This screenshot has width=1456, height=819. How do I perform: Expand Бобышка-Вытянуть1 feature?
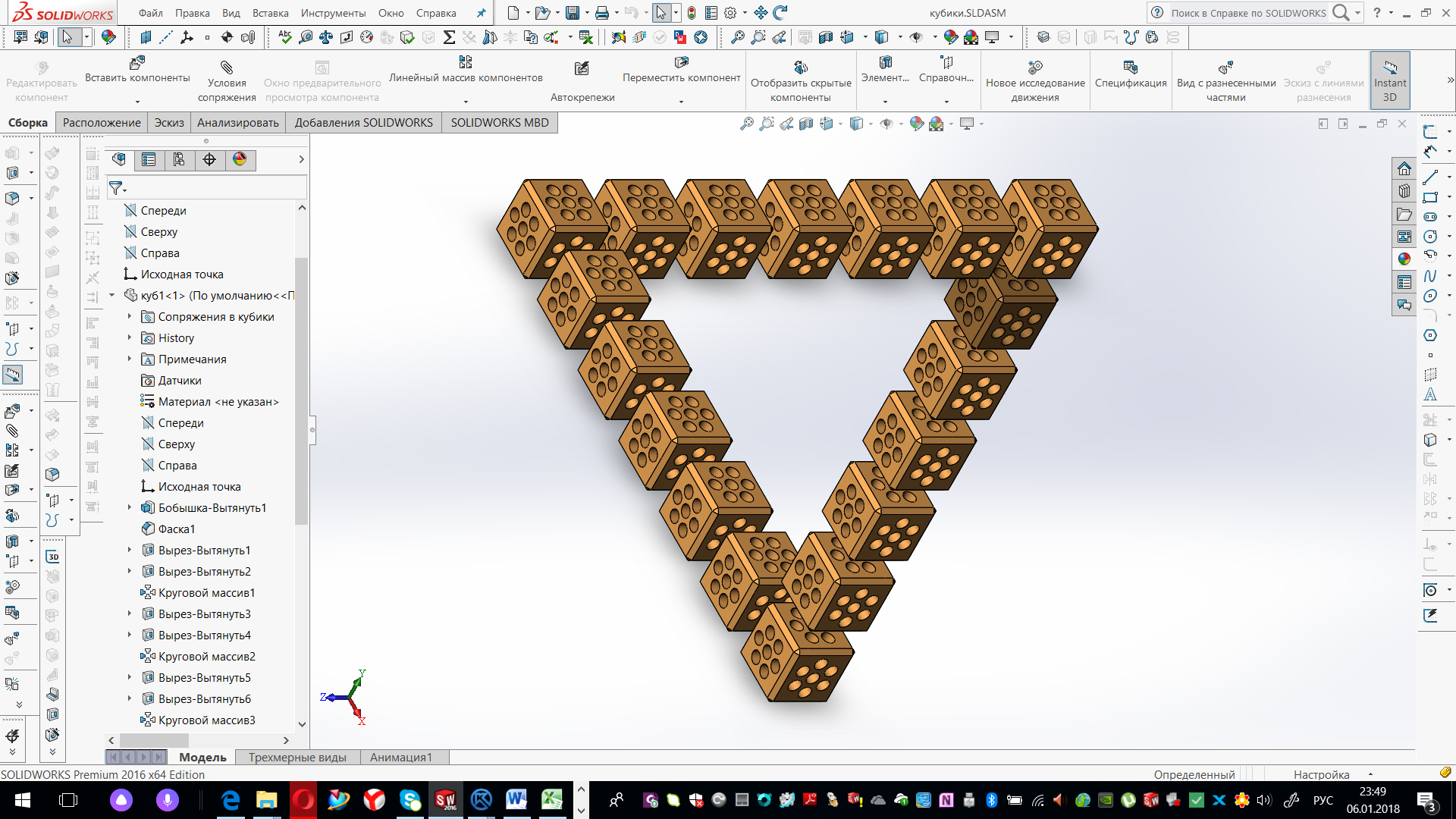129,508
